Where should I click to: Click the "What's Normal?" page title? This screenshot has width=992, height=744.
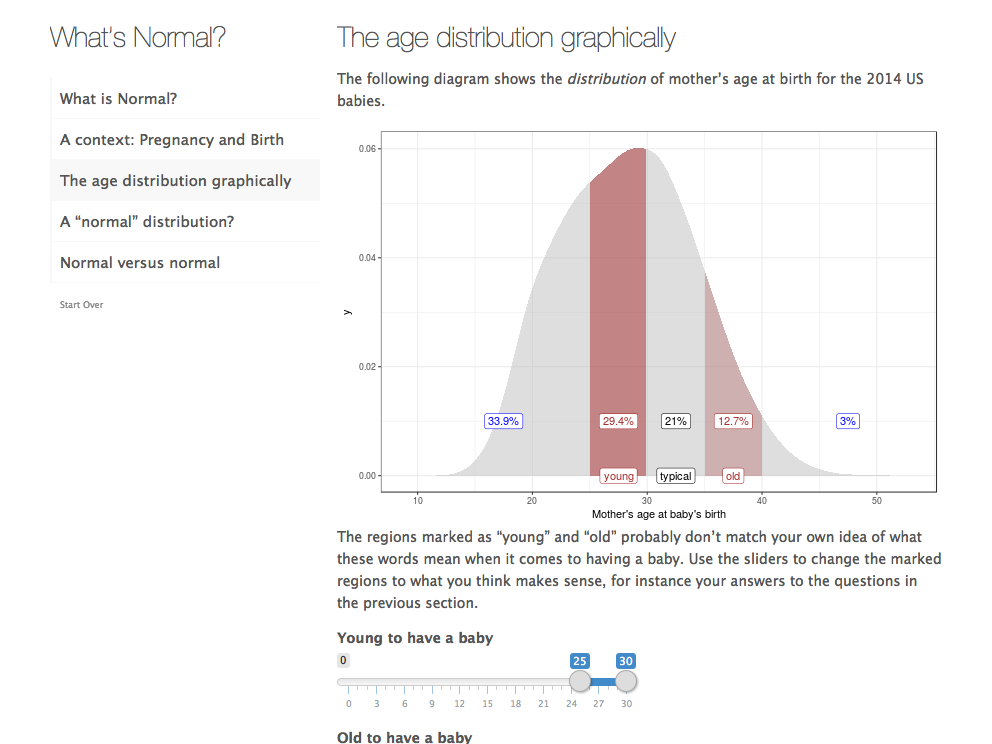click(x=138, y=38)
